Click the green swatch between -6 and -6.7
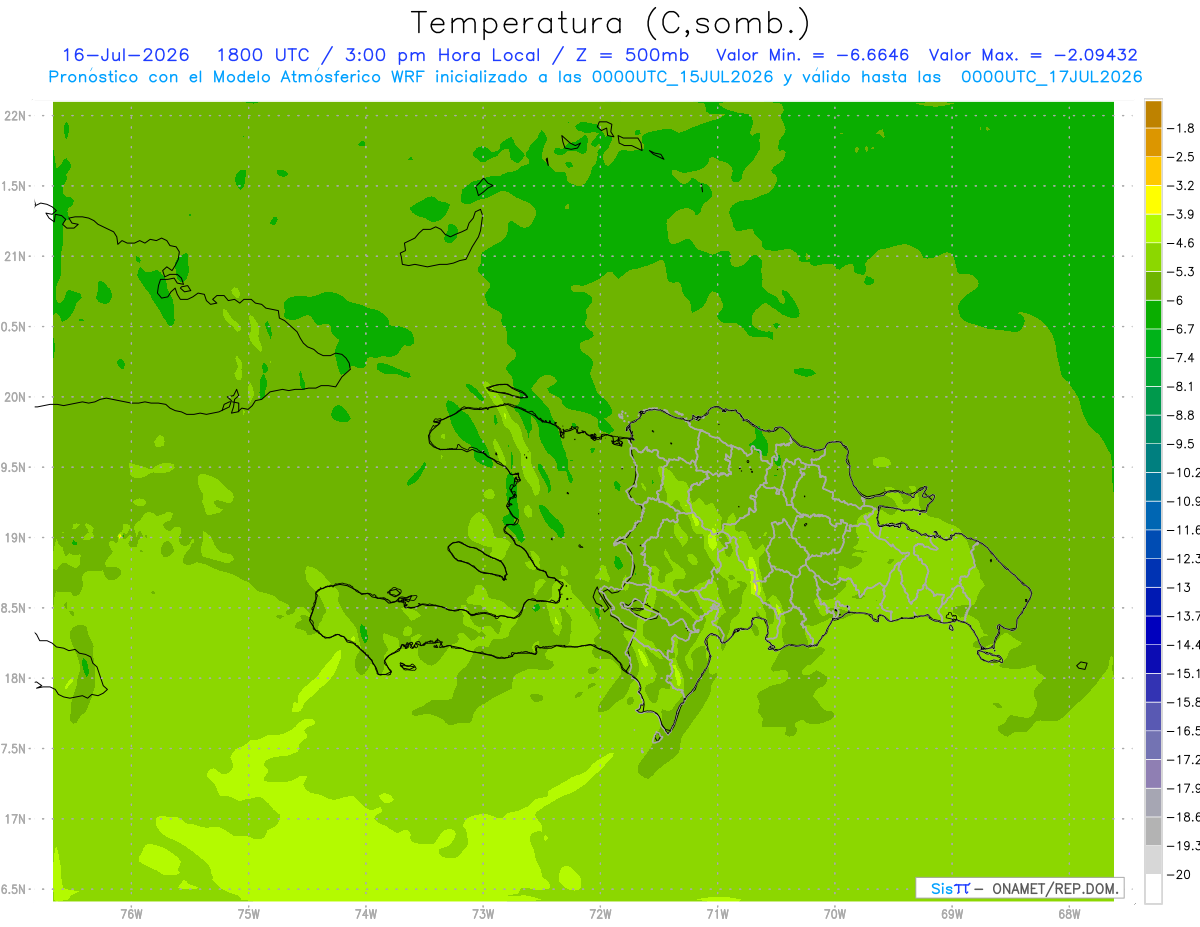 1153,314
